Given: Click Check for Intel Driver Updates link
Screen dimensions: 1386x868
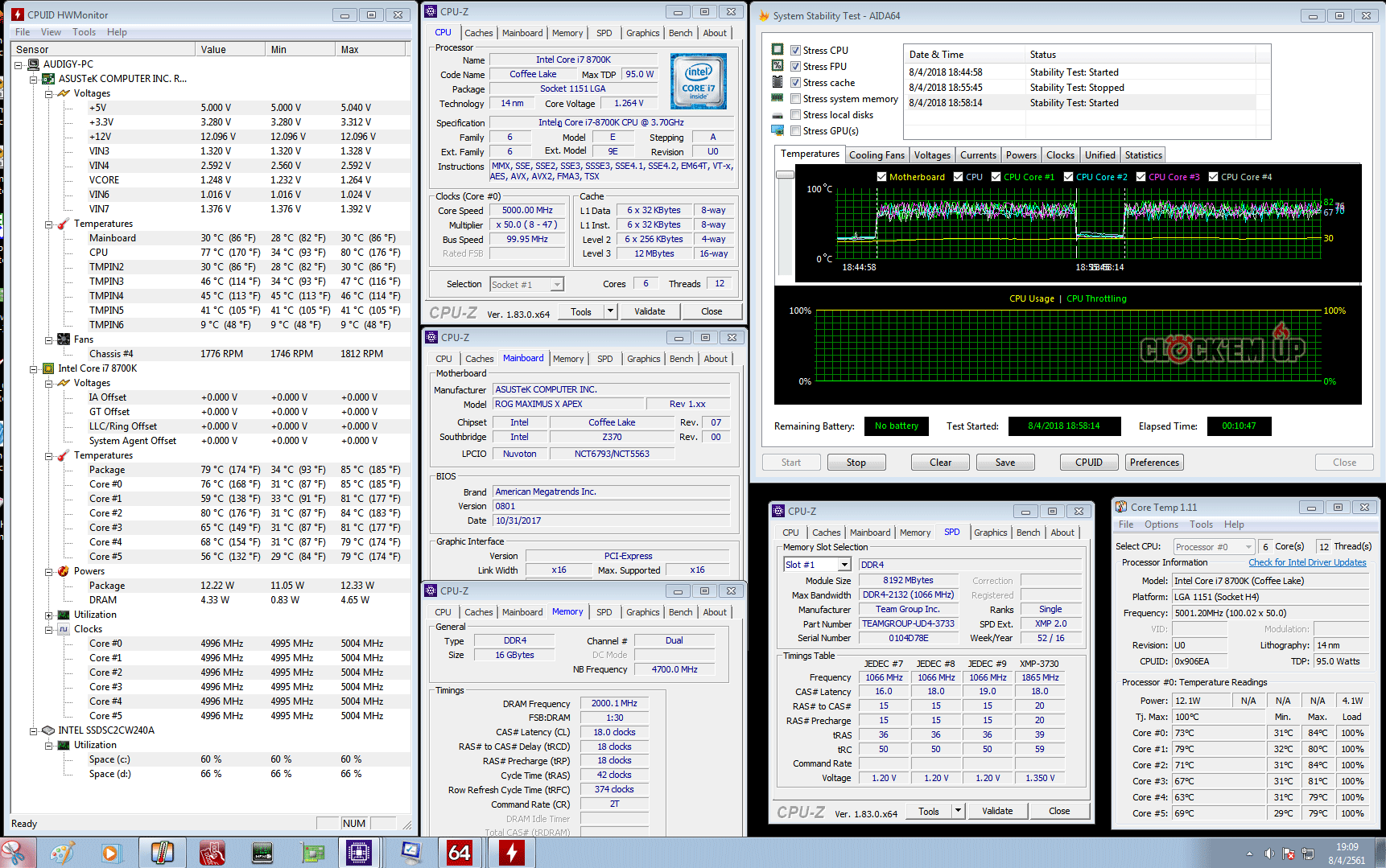Looking at the screenshot, I should [1307, 562].
